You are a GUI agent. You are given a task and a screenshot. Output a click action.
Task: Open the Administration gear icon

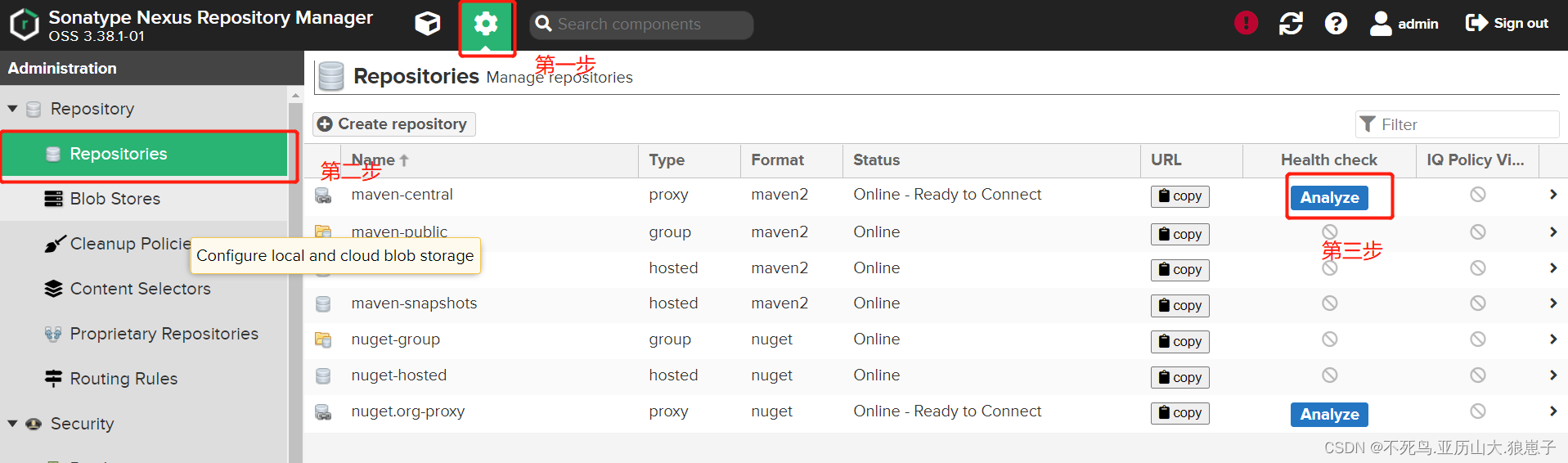pos(486,25)
